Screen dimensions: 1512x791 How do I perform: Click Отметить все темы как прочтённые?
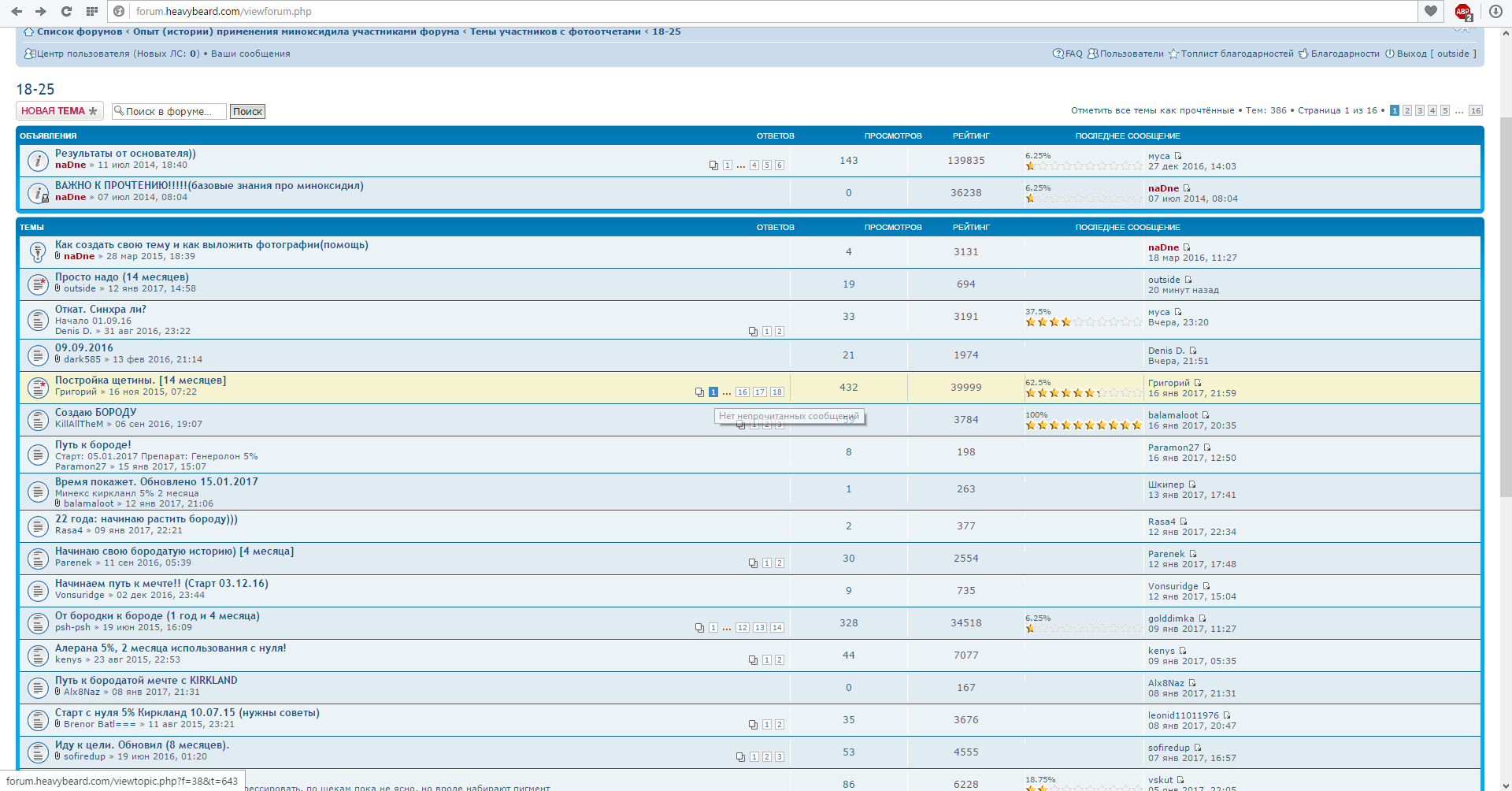(1152, 110)
